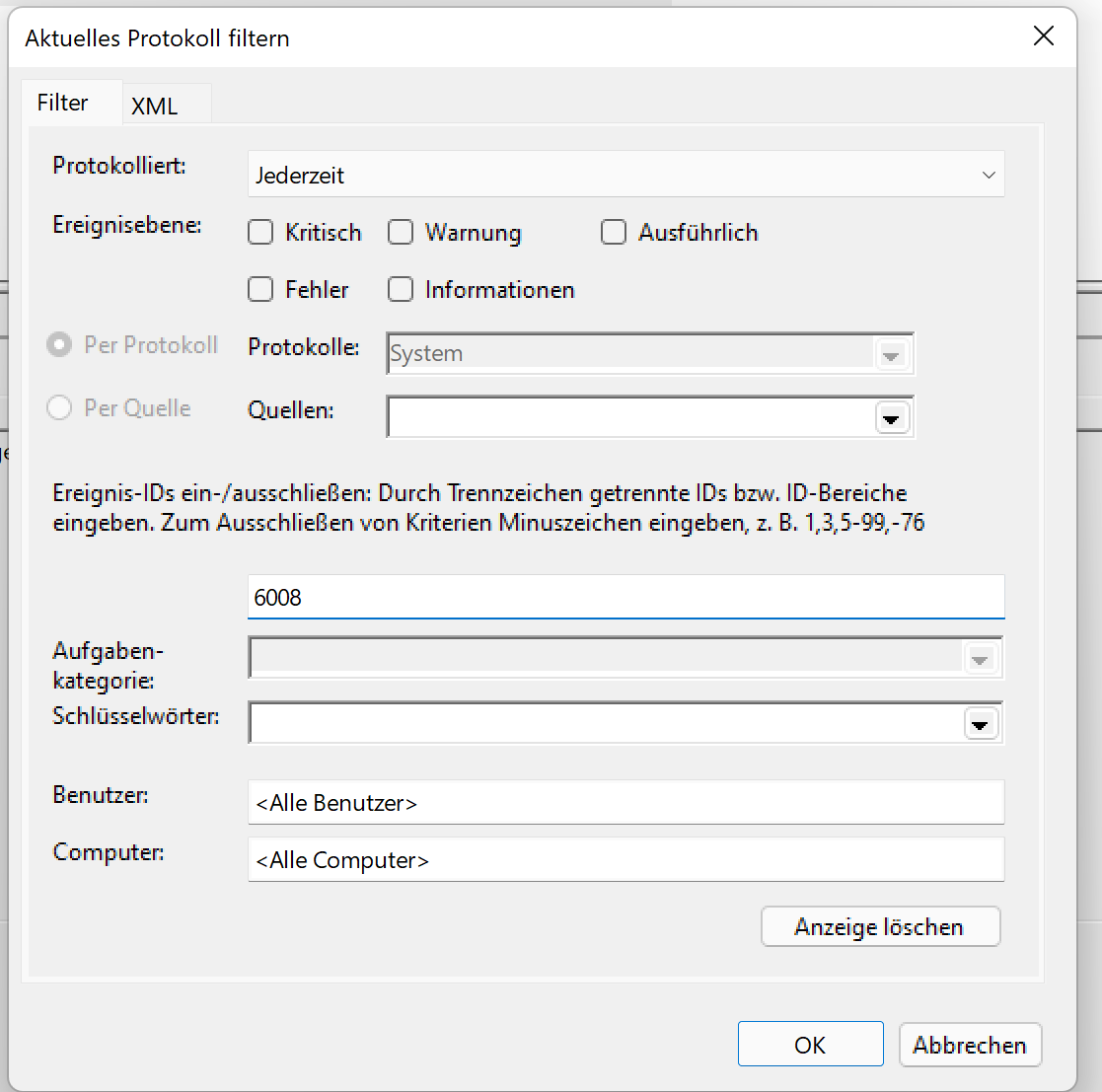Viewport: 1102px width, 1092px height.
Task: Open the Quellen dropdown list
Action: click(891, 418)
